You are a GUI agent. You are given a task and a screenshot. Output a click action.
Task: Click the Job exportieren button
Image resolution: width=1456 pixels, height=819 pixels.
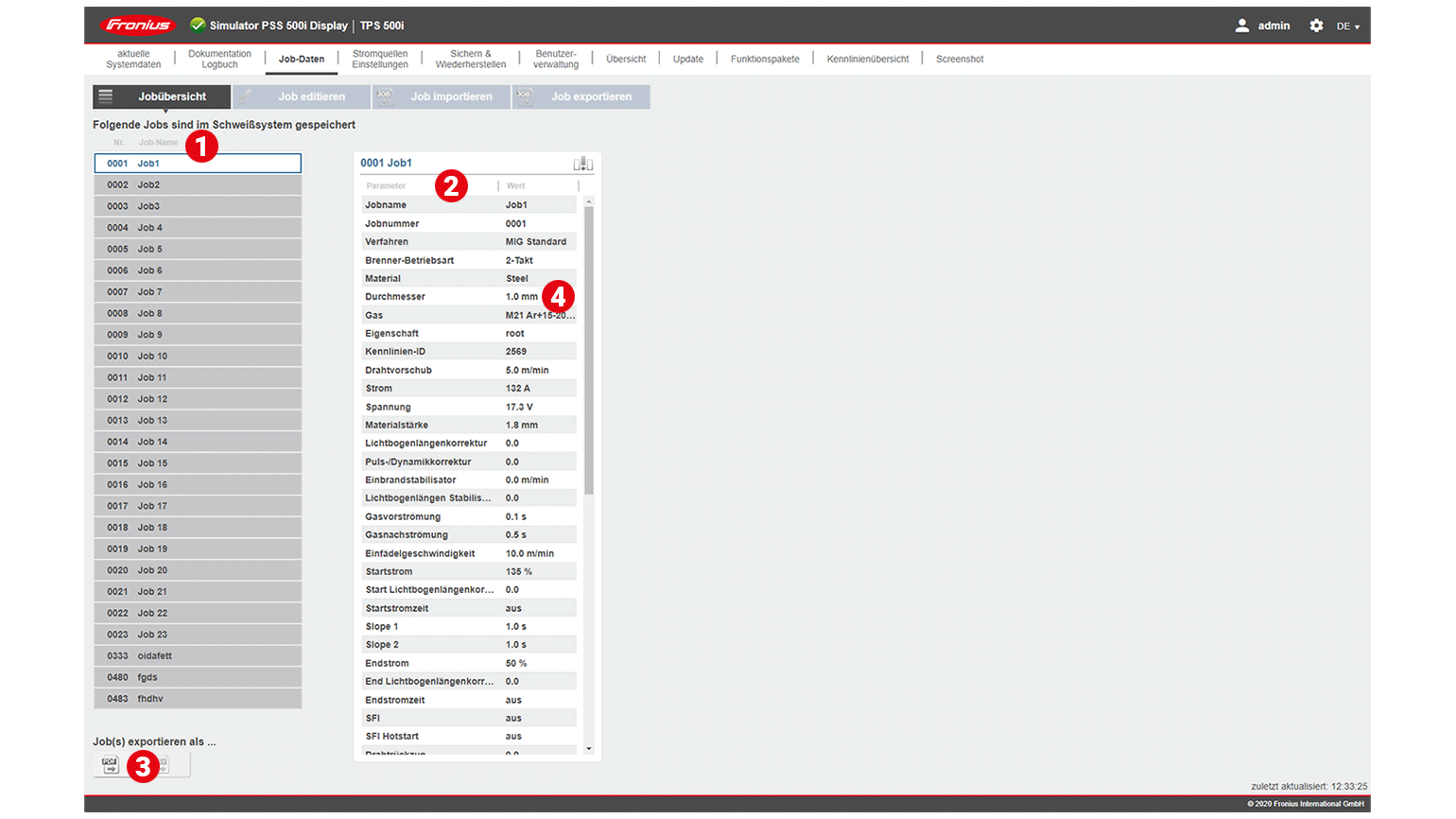click(581, 96)
